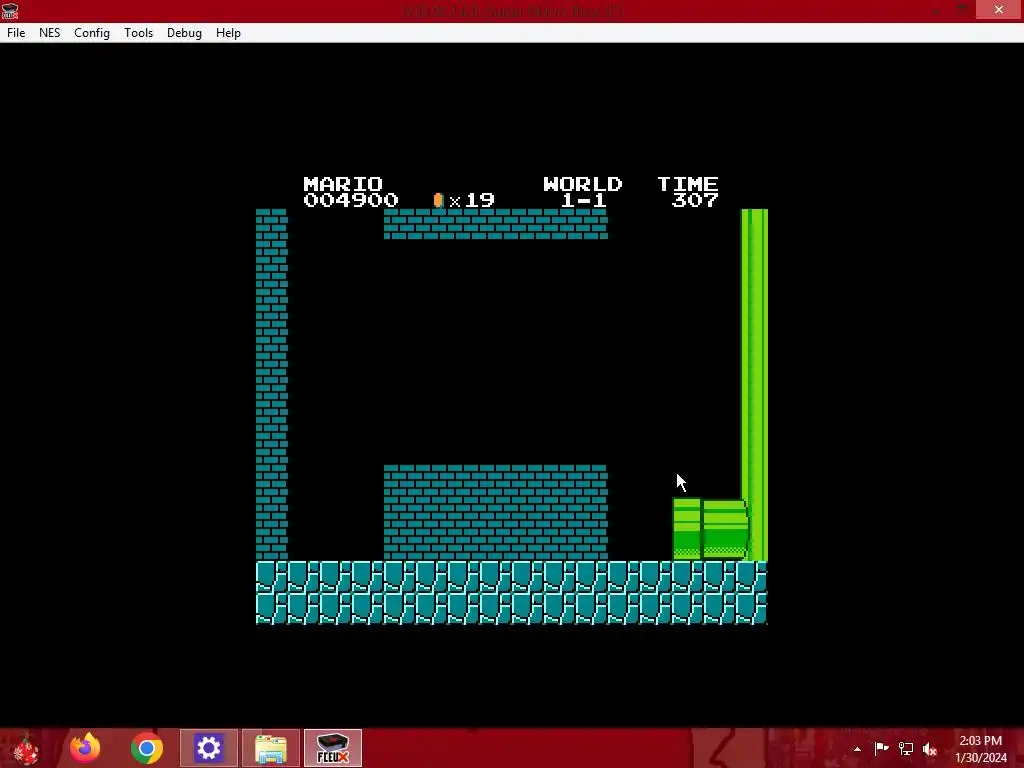
Task: Click the central blue brick platform
Action: (496, 513)
